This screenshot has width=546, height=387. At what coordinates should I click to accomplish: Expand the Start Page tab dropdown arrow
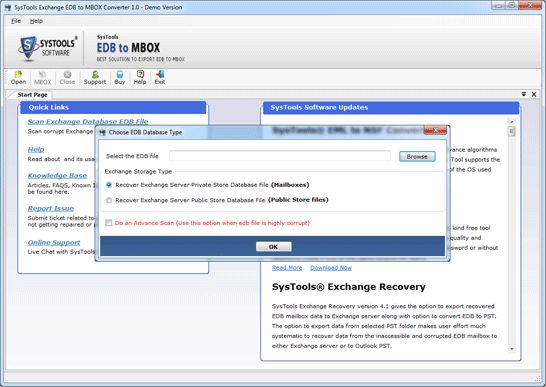coord(524,94)
